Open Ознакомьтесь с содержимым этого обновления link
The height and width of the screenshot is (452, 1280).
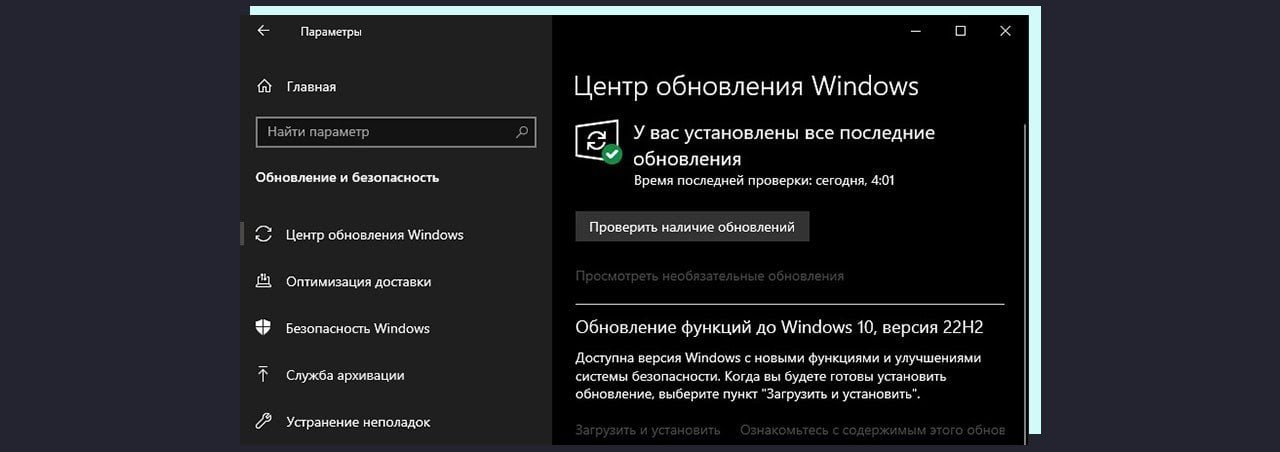(872, 430)
